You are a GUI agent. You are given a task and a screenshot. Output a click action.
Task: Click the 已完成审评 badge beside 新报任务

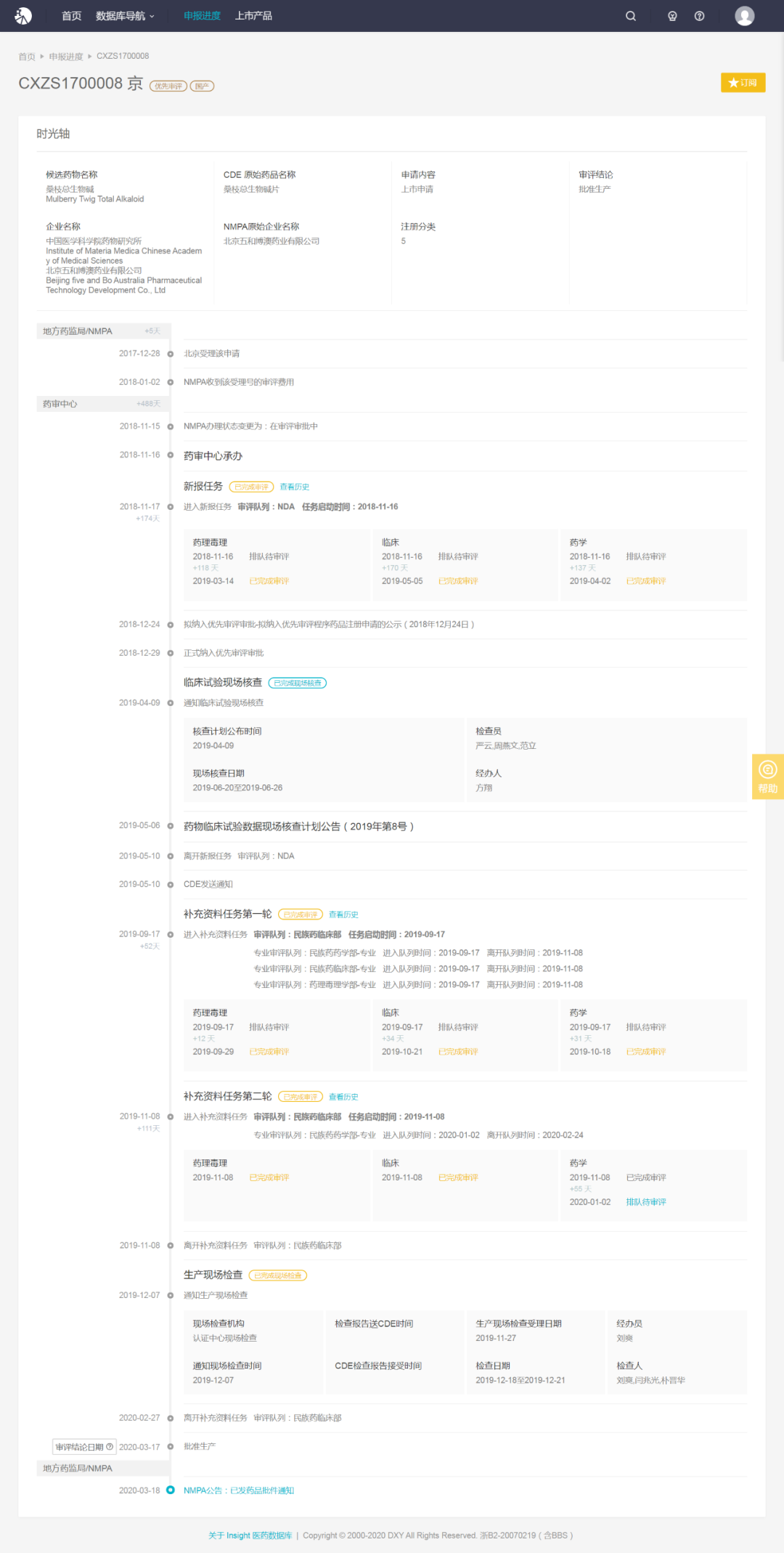pyautogui.click(x=251, y=487)
